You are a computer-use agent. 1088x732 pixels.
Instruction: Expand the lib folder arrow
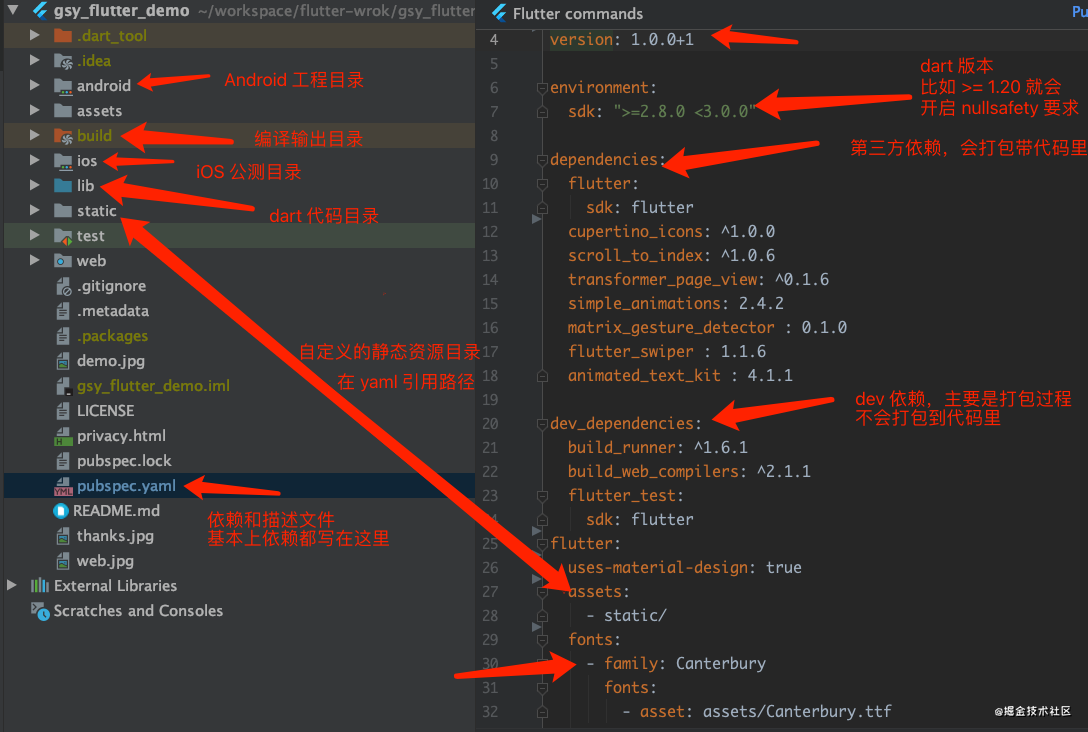tap(35, 185)
